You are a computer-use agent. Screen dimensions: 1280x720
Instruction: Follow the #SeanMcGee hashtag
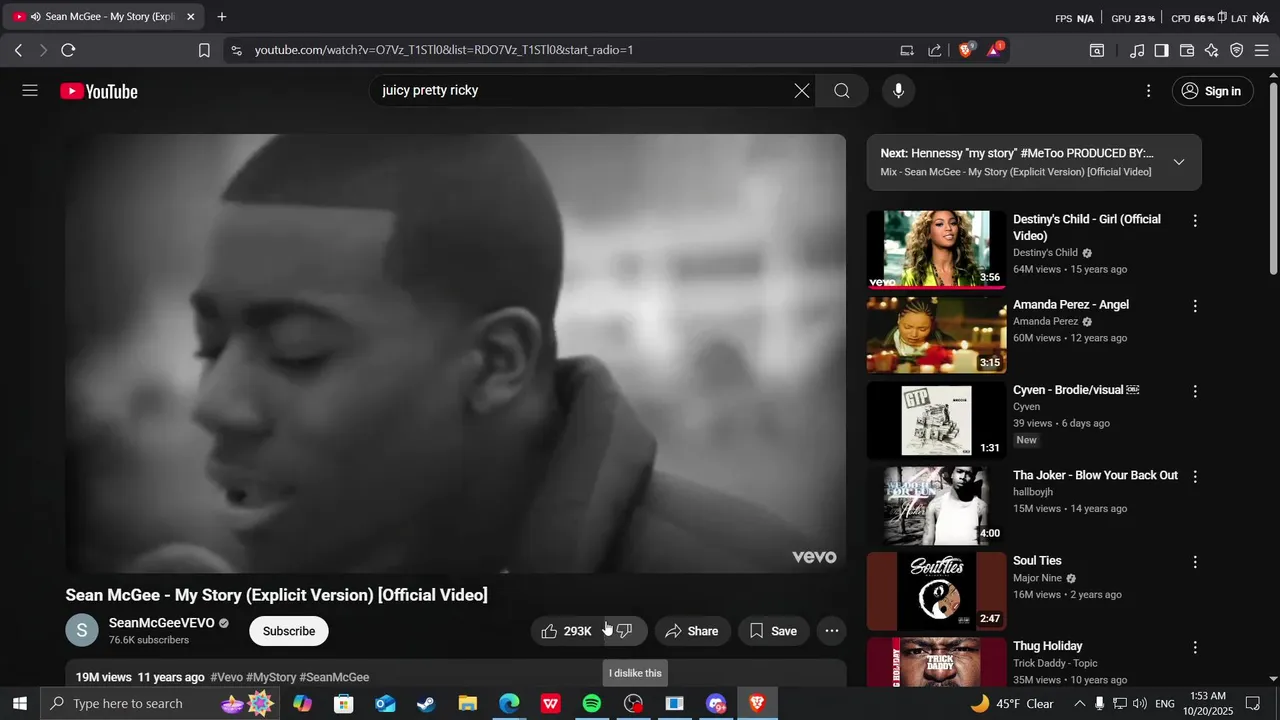(334, 677)
